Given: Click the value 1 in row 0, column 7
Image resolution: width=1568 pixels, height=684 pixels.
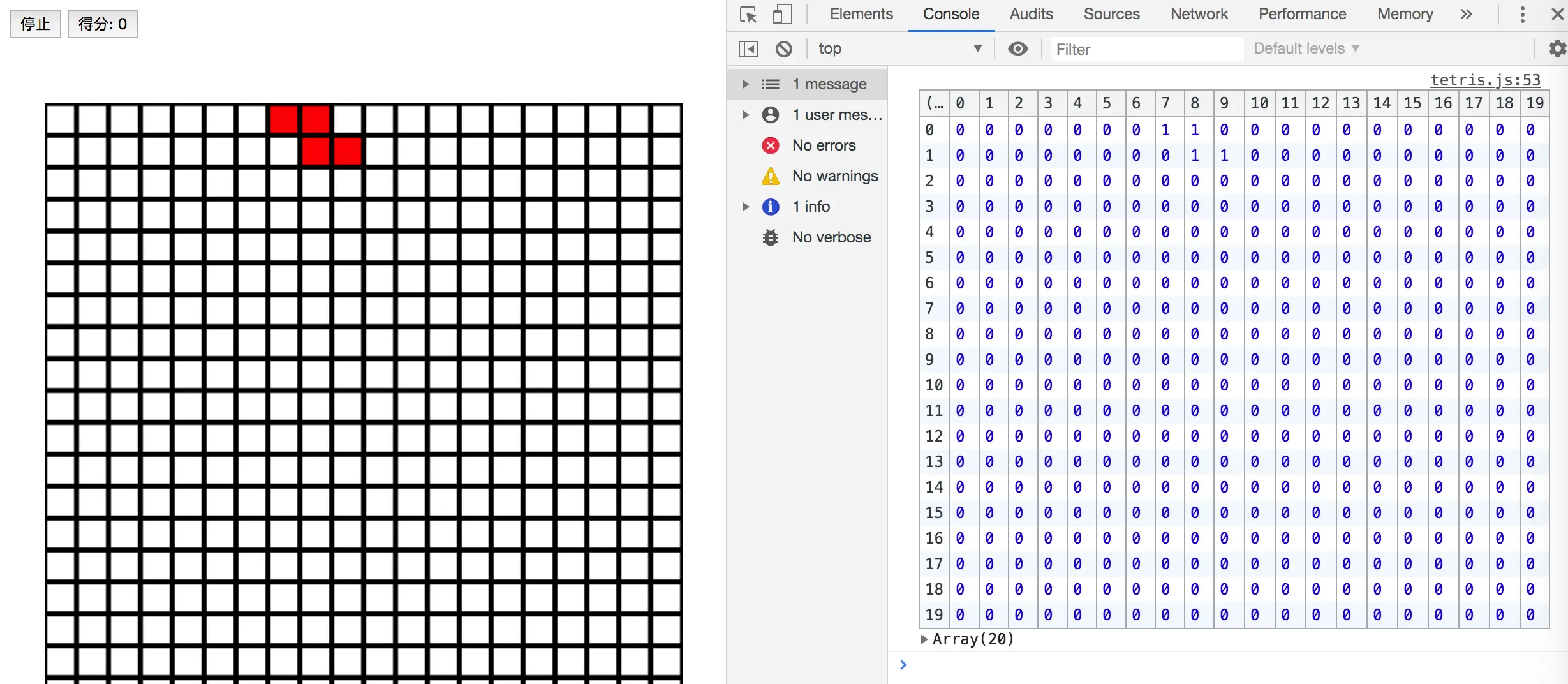Looking at the screenshot, I should coord(1165,130).
